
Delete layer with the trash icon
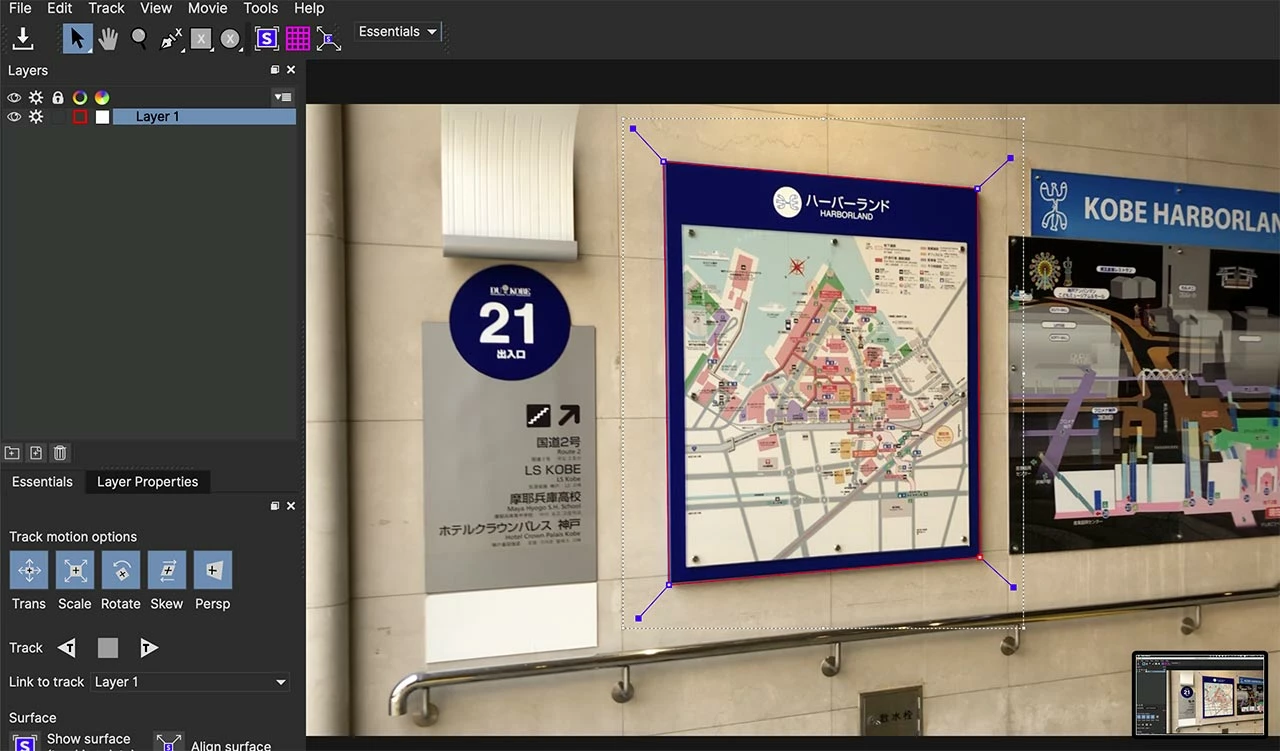pos(60,453)
